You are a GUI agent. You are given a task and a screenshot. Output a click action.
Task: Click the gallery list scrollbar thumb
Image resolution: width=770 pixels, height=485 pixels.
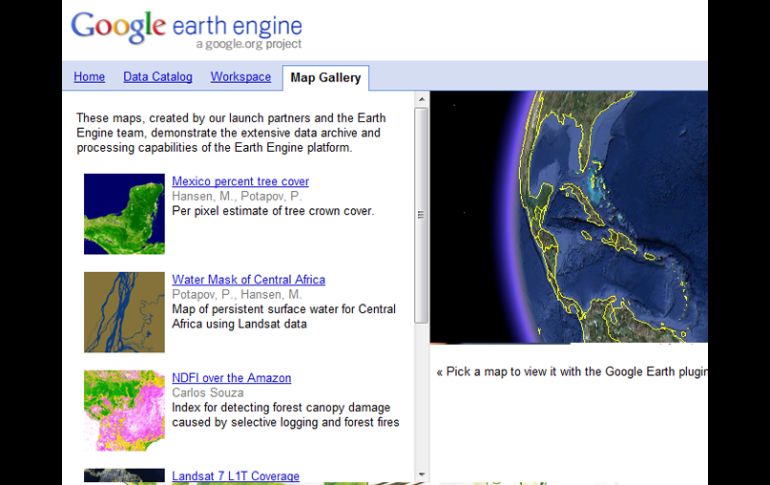pyautogui.click(x=421, y=214)
